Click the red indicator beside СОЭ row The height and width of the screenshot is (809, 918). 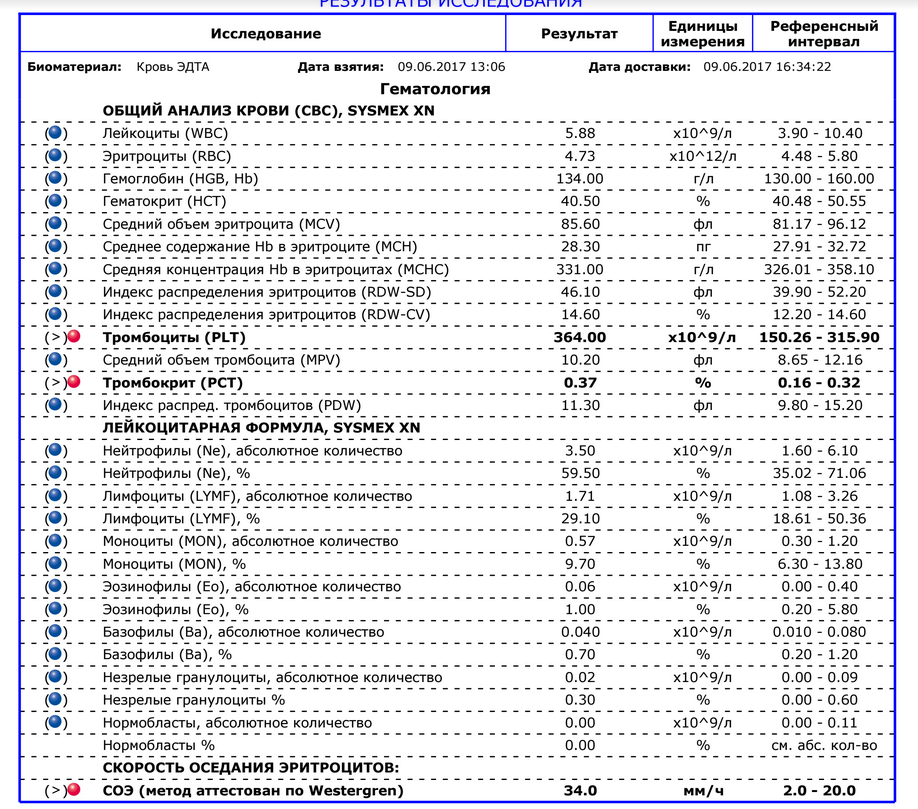(x=73, y=791)
